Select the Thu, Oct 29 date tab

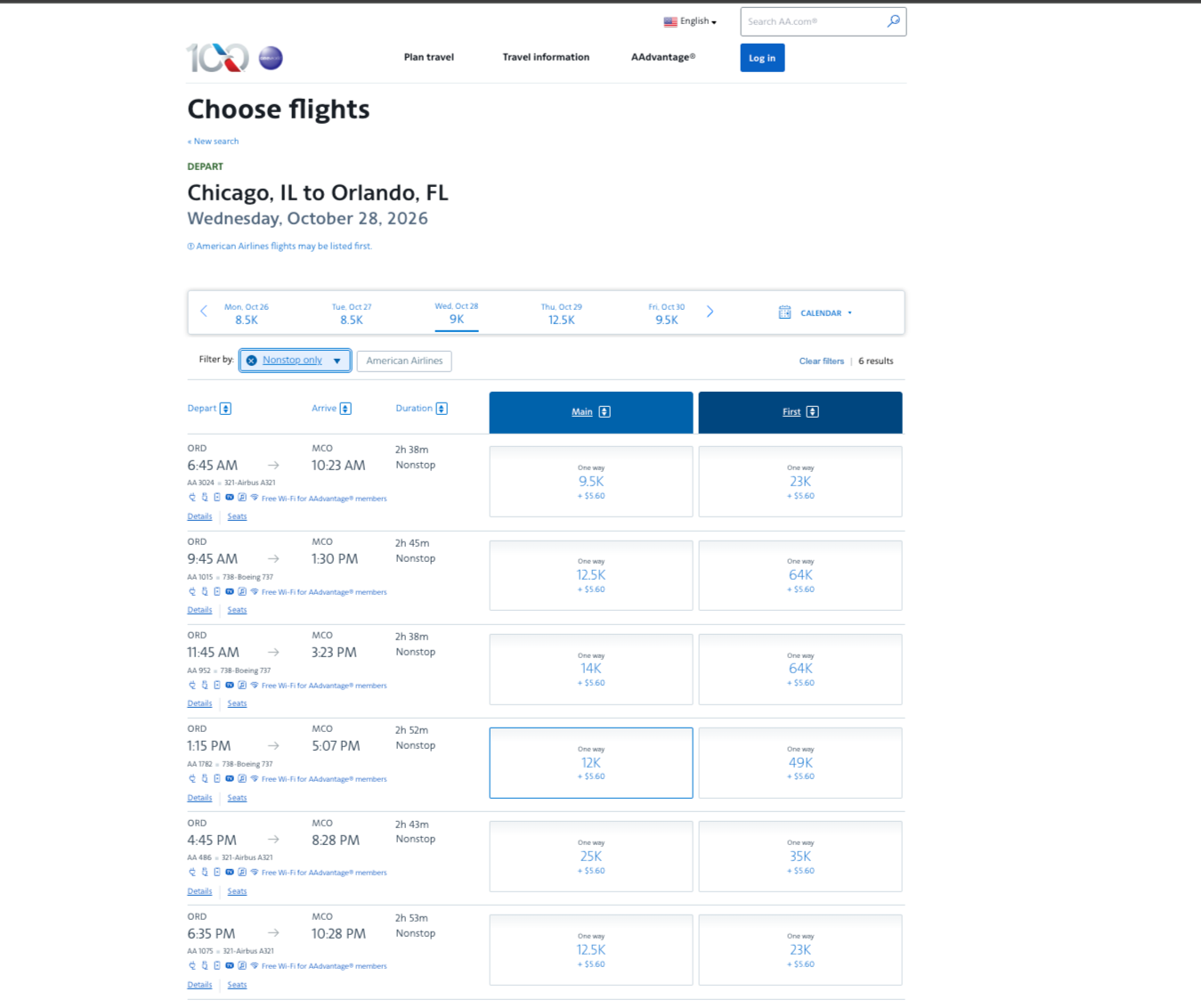561,313
